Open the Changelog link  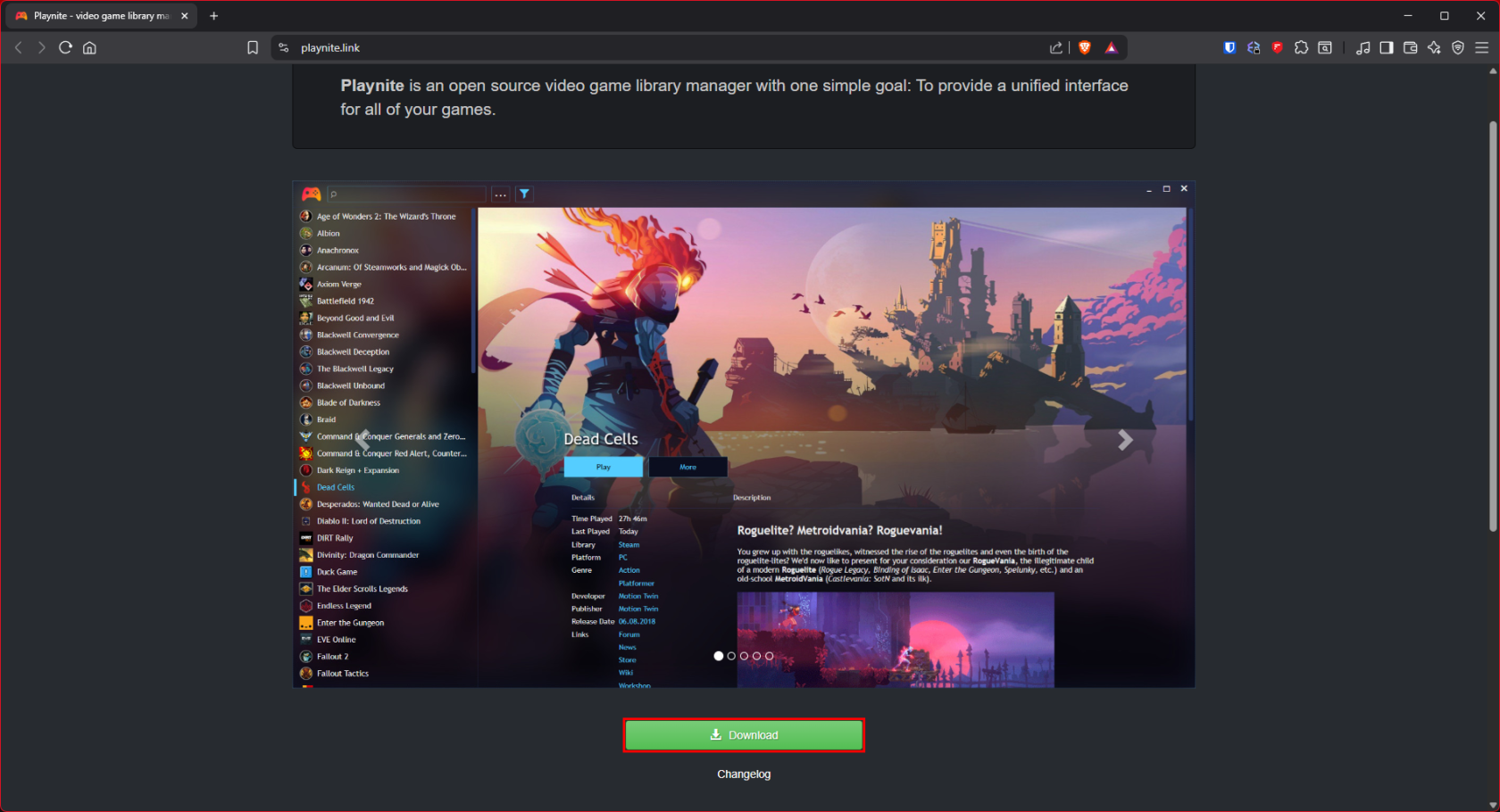coord(744,774)
